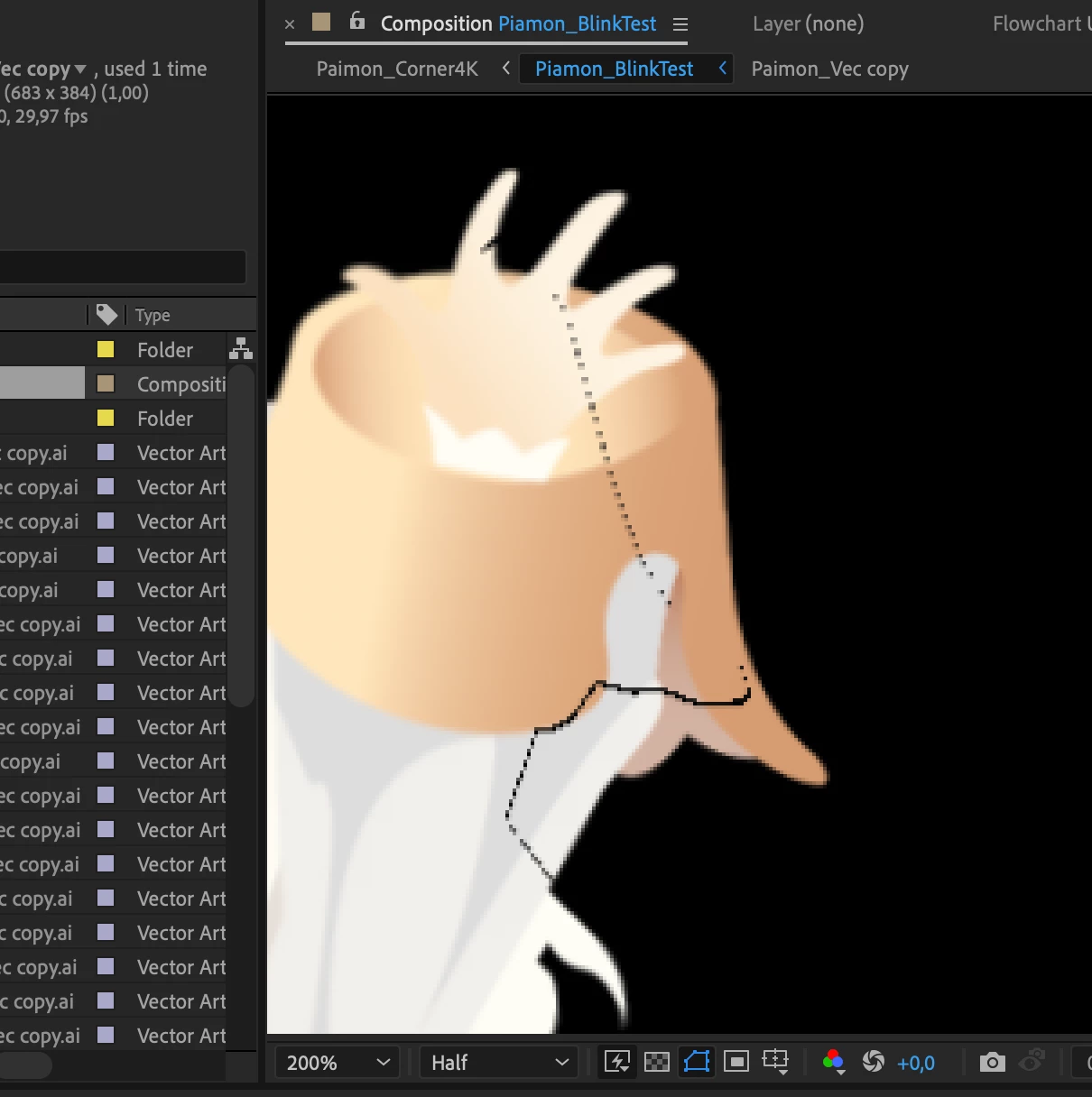The height and width of the screenshot is (1097, 1092).
Task: Click the Show Snapshot icon
Action: [x=1032, y=1061]
